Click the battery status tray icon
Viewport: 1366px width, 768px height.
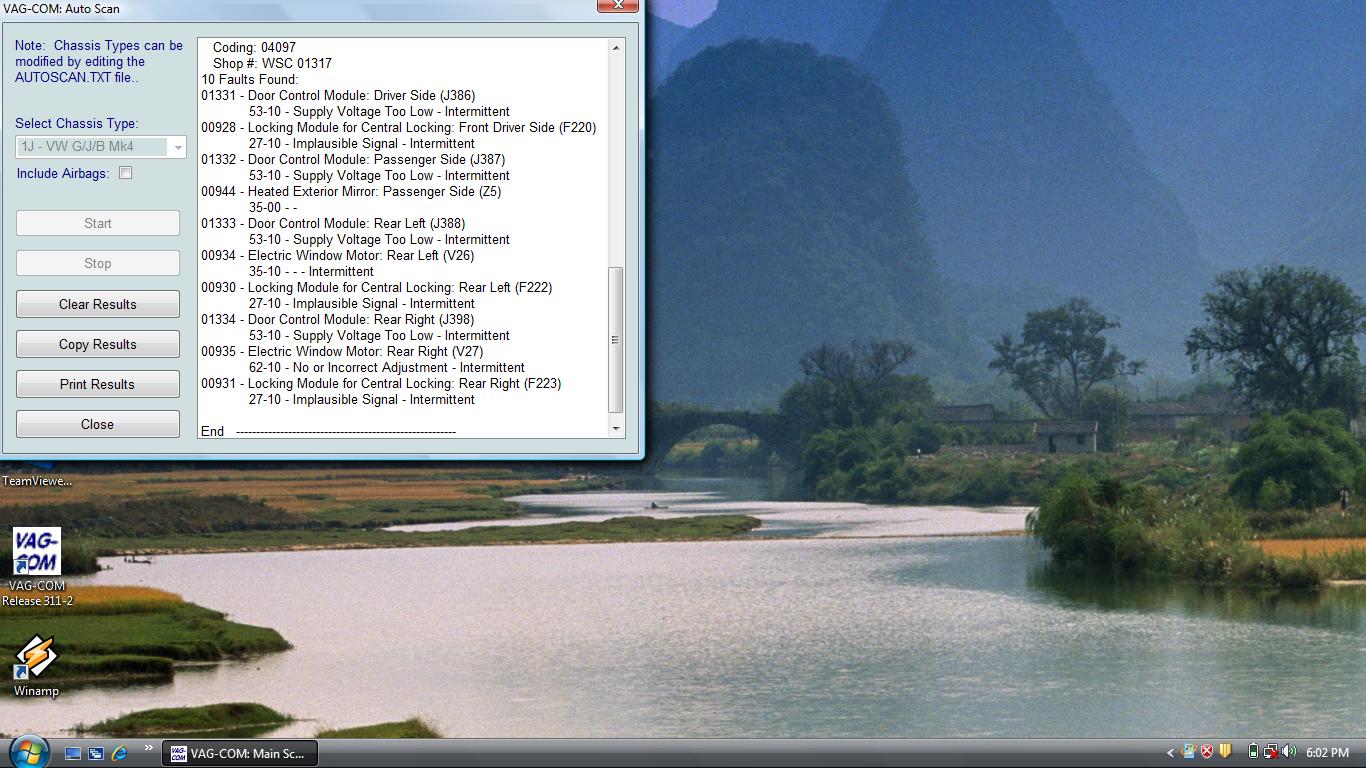(x=1253, y=752)
